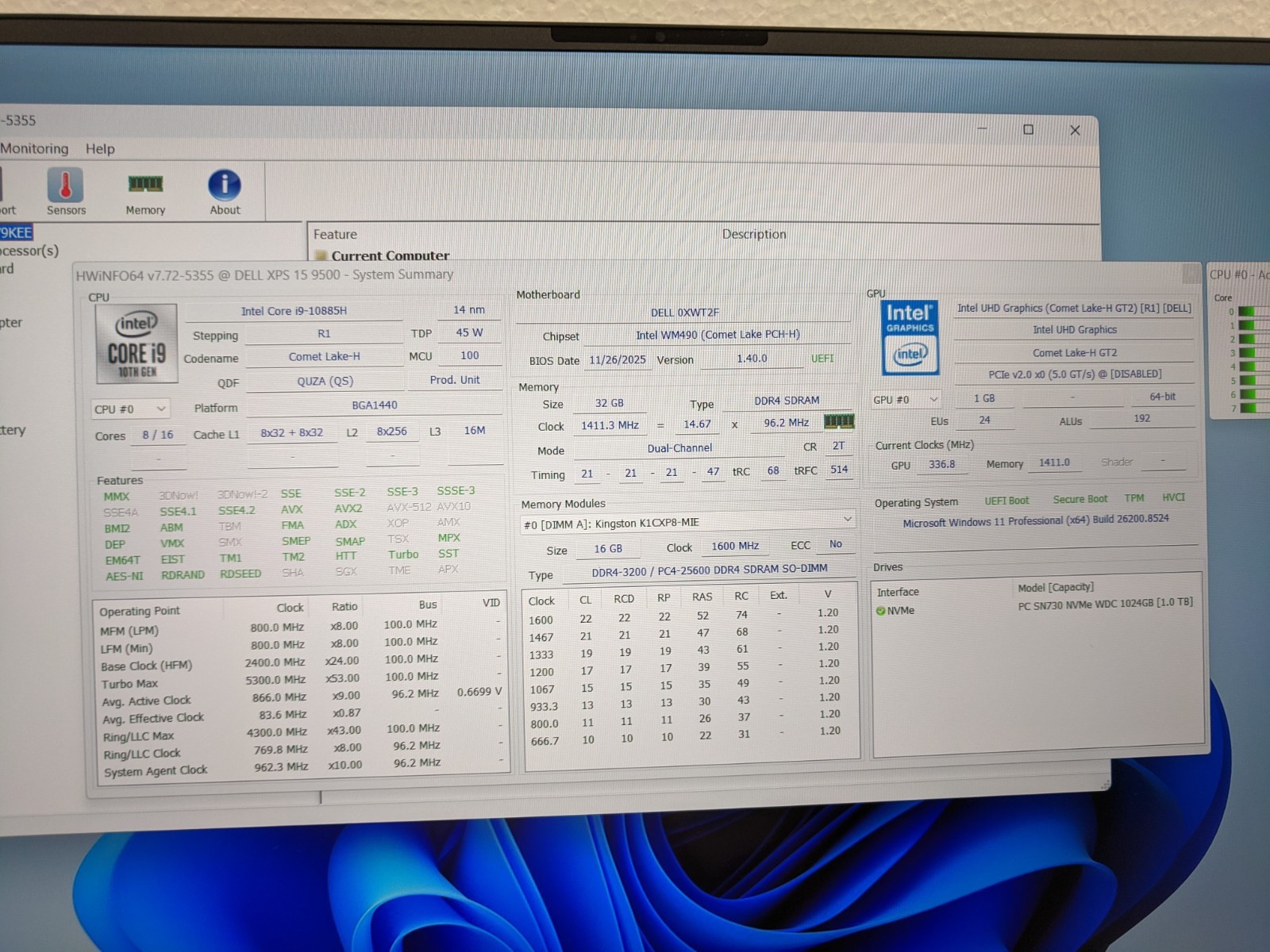1270x952 pixels.
Task: Click the Base Clock (HFM) row
Action: [302, 664]
